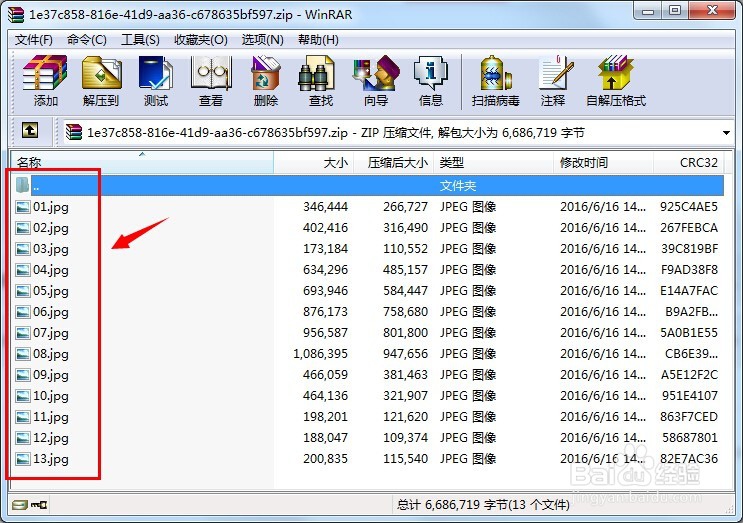Select the parent folder '..' icon

pyautogui.click(x=23, y=185)
